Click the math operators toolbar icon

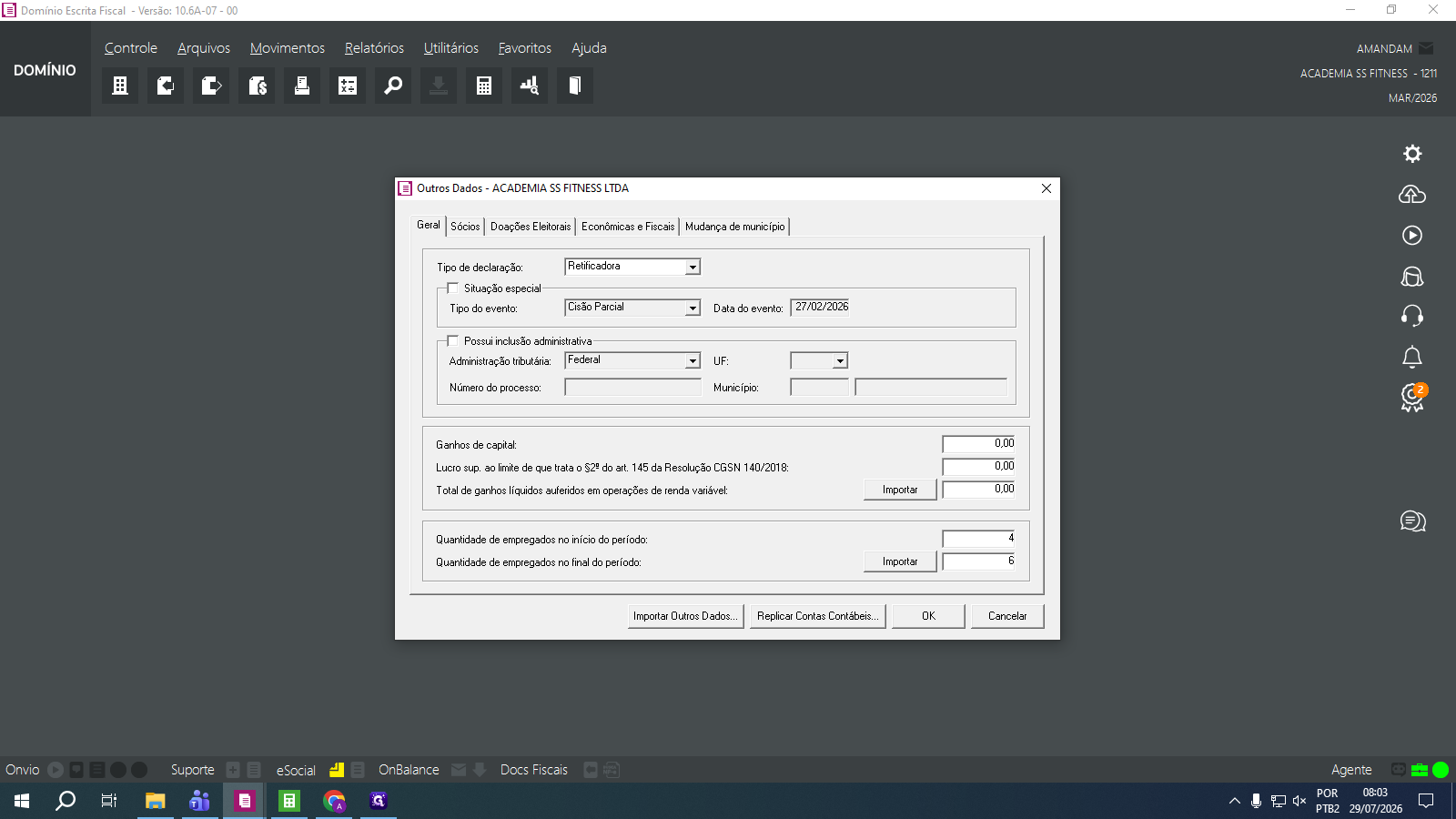(x=348, y=86)
